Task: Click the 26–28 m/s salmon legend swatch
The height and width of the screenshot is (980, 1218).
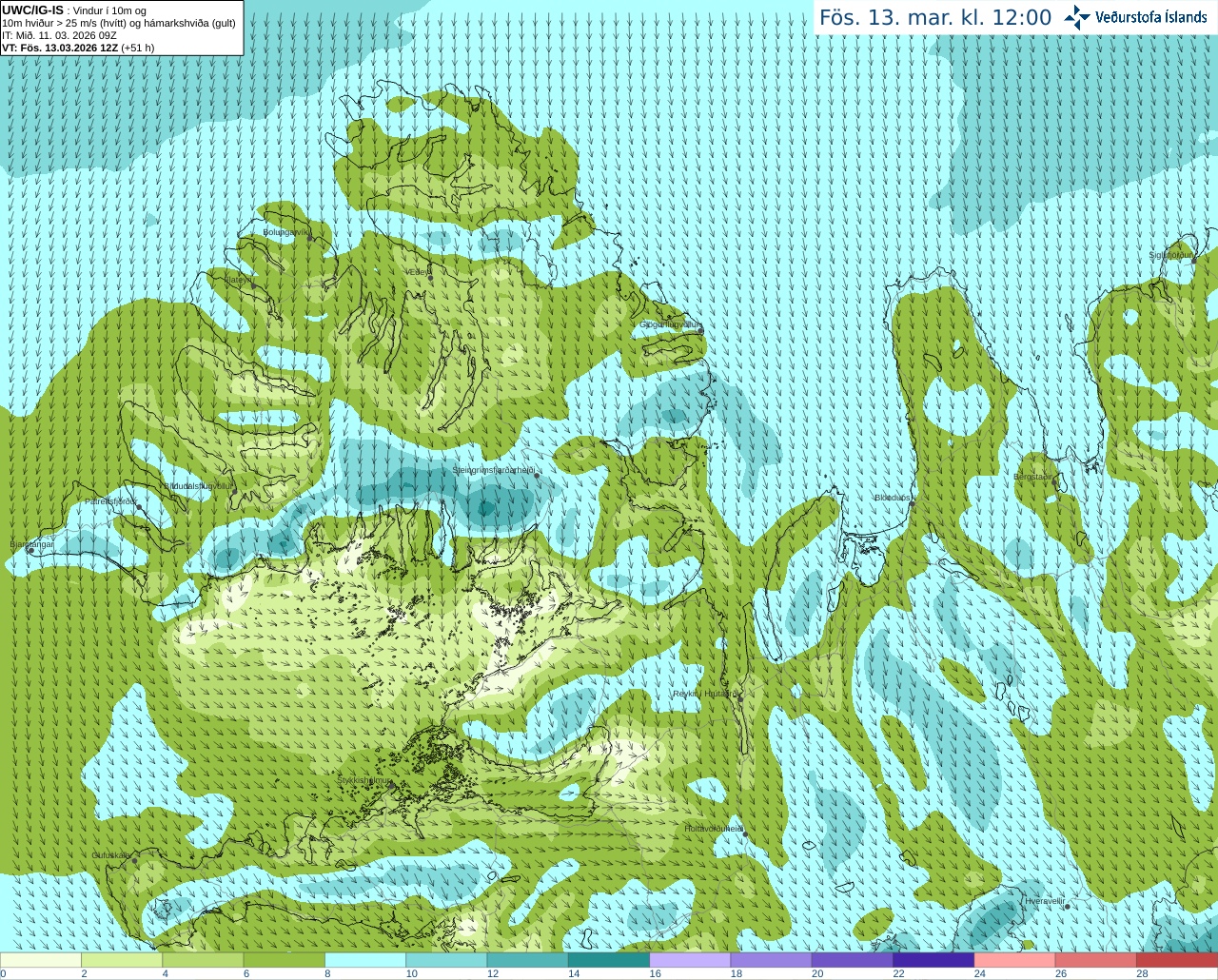Action: coord(1096,960)
